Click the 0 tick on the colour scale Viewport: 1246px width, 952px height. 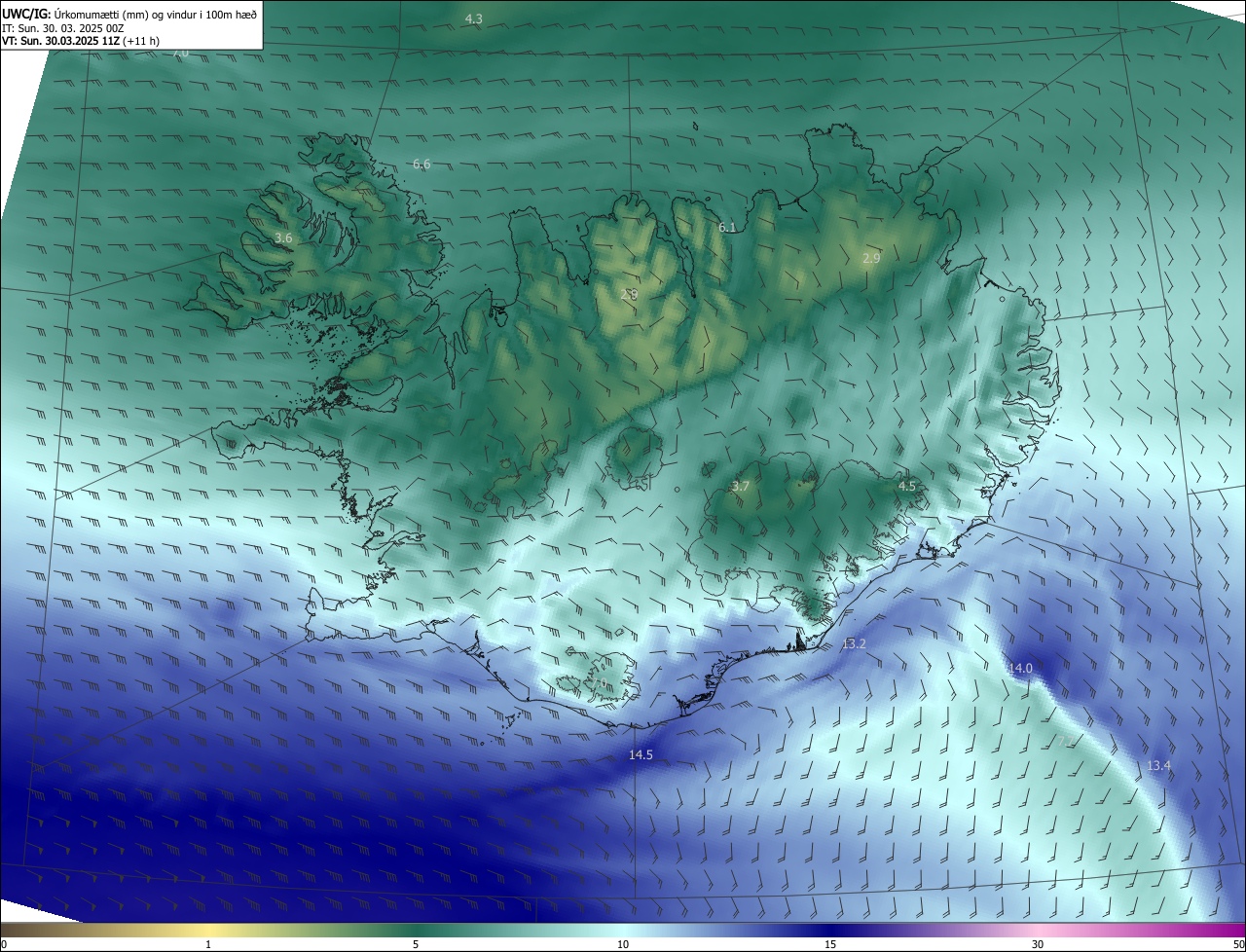(x=4, y=944)
